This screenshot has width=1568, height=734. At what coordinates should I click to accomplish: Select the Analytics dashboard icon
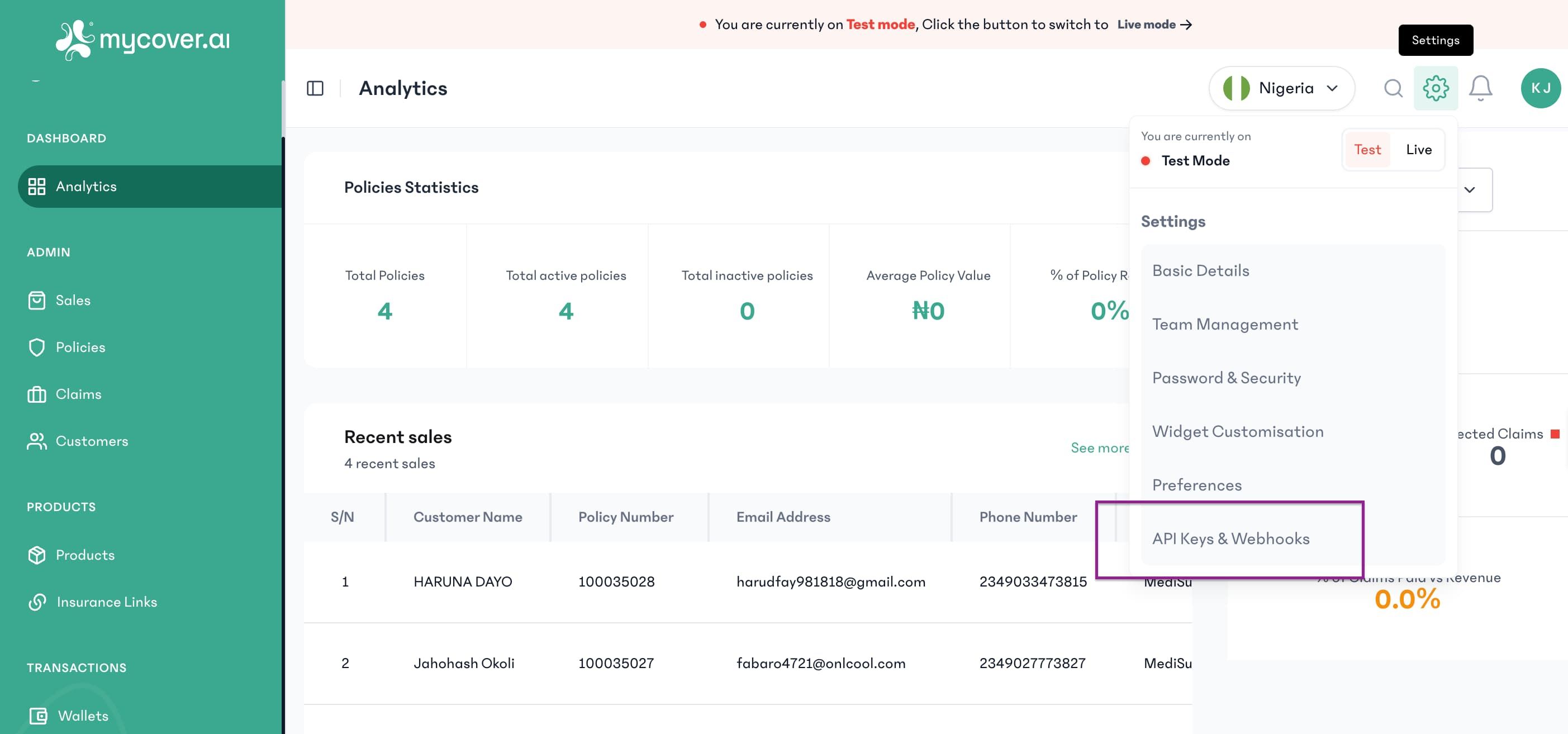click(37, 186)
